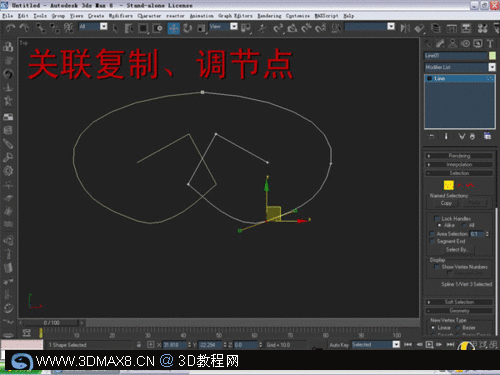The image size is (500, 375).
Task: Expand the Rendering rollout
Action: (x=459, y=156)
